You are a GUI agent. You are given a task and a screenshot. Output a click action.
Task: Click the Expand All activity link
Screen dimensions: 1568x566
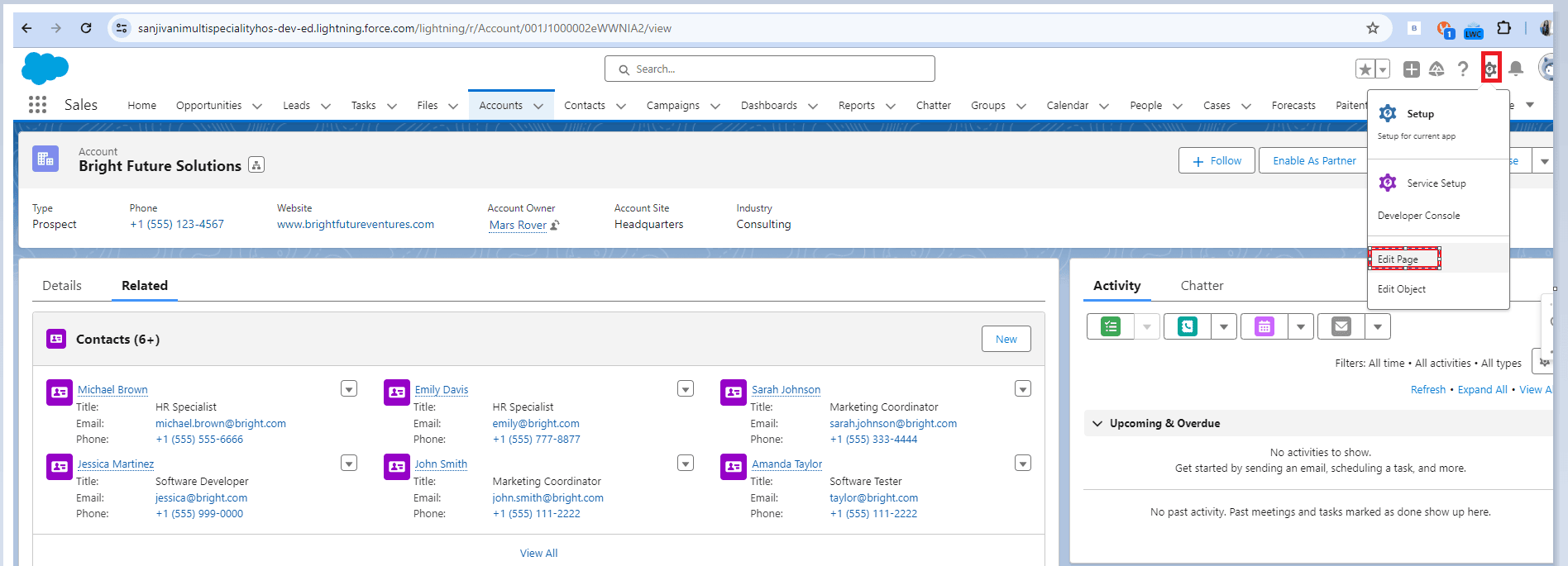coord(1482,389)
